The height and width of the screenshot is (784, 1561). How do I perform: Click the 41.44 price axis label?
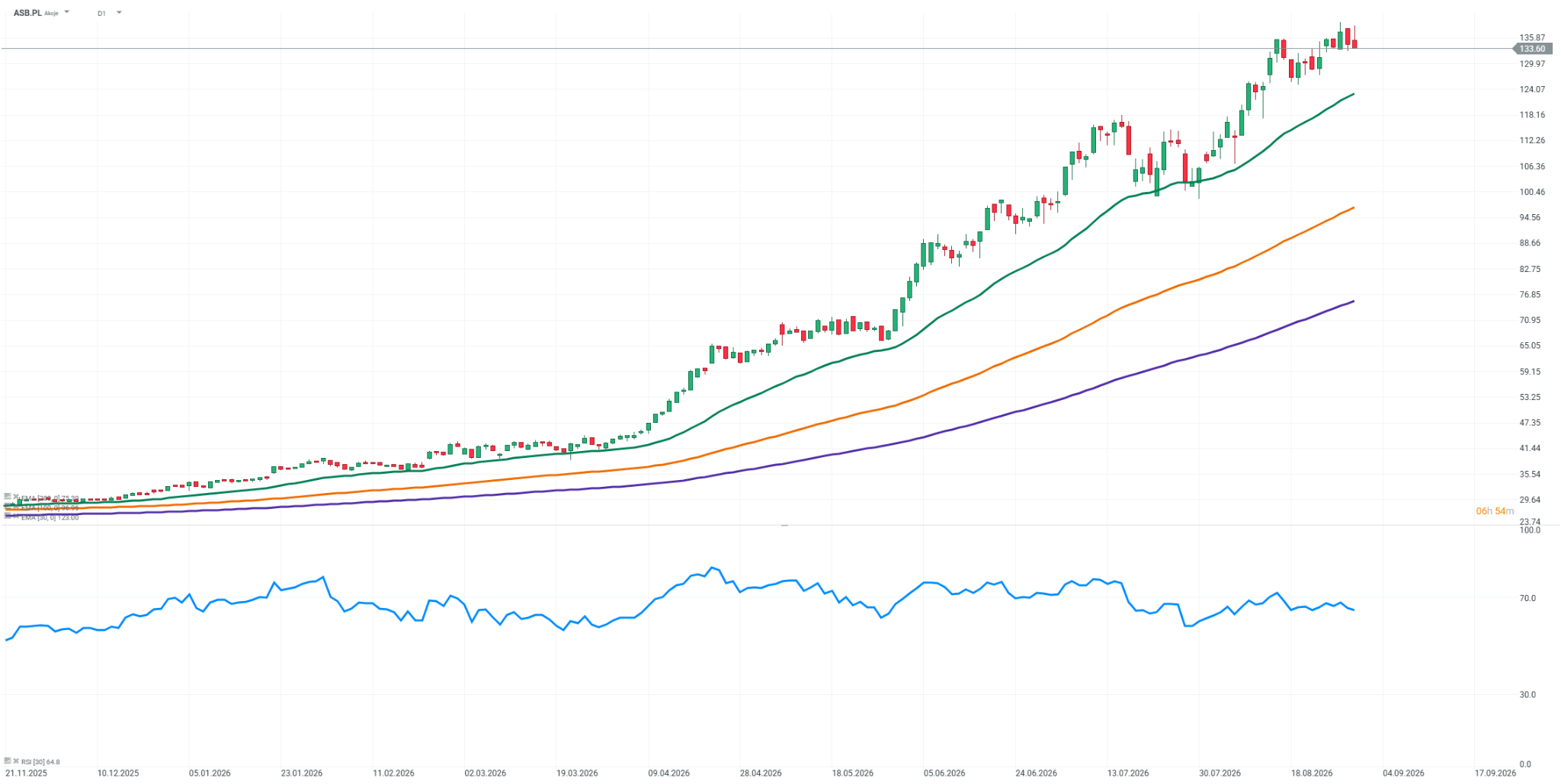1530,448
